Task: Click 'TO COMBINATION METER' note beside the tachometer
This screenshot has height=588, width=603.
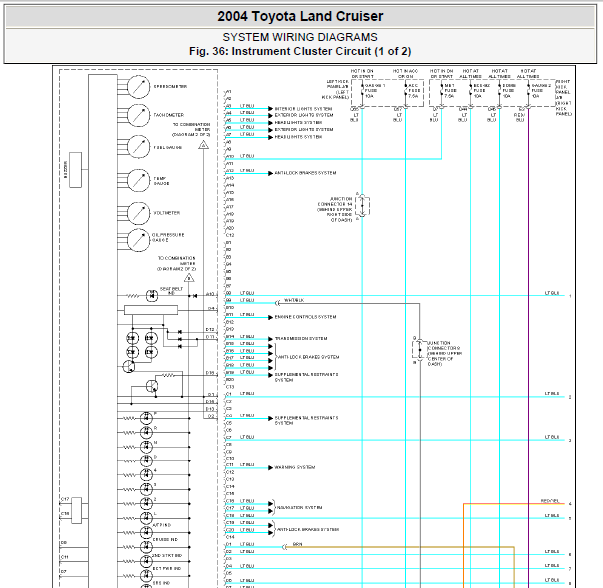Action: pyautogui.click(x=191, y=130)
